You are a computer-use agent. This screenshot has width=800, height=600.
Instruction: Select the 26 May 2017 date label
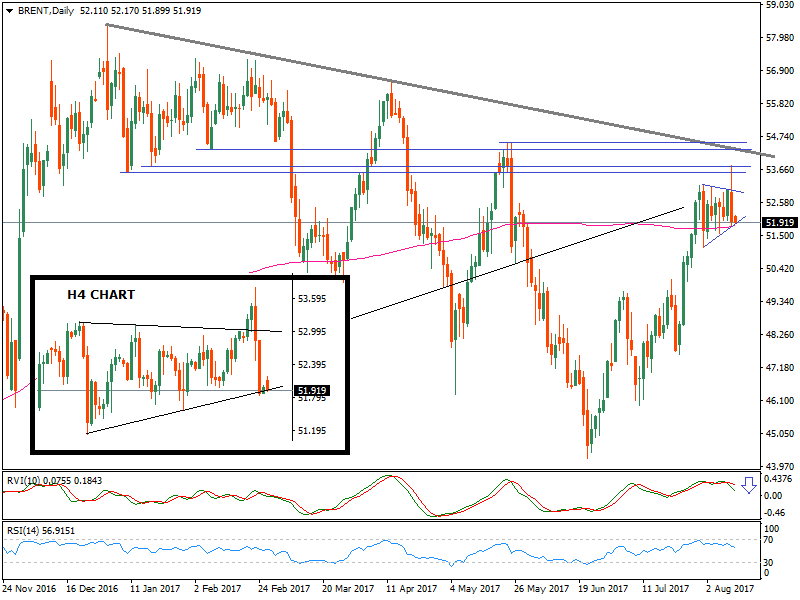coord(540,589)
